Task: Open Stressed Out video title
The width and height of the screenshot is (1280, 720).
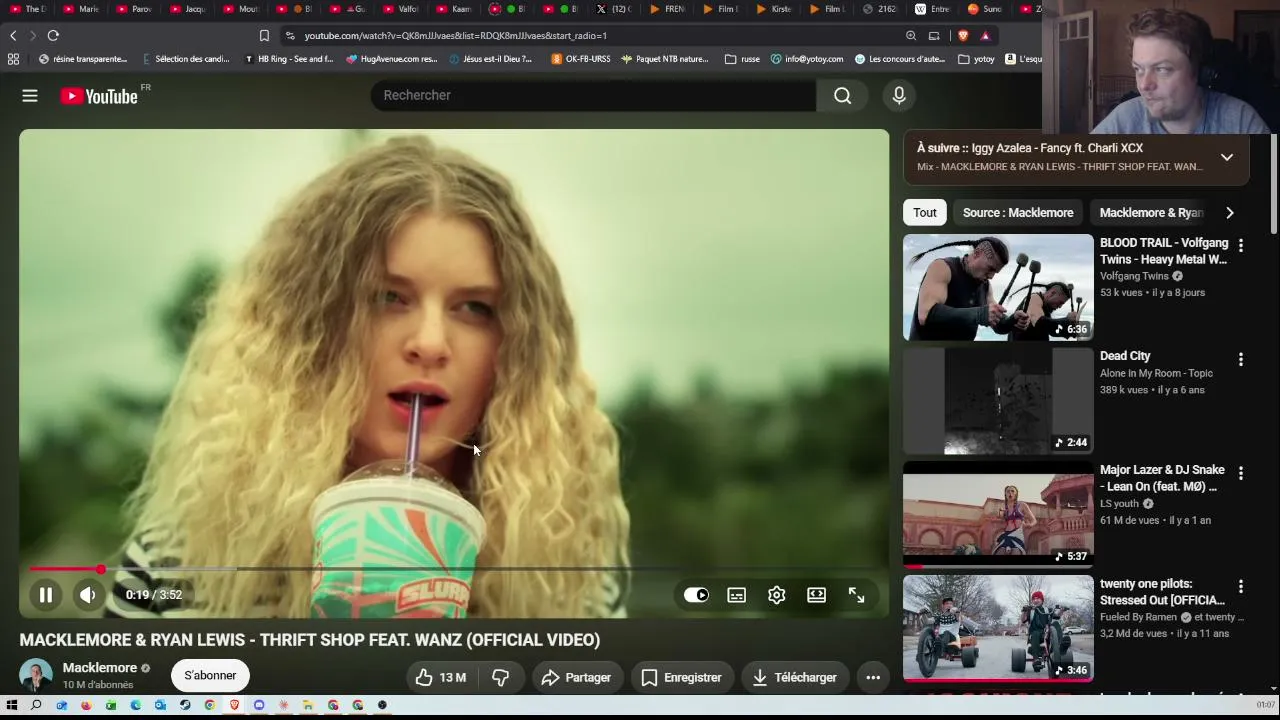Action: [1162, 592]
